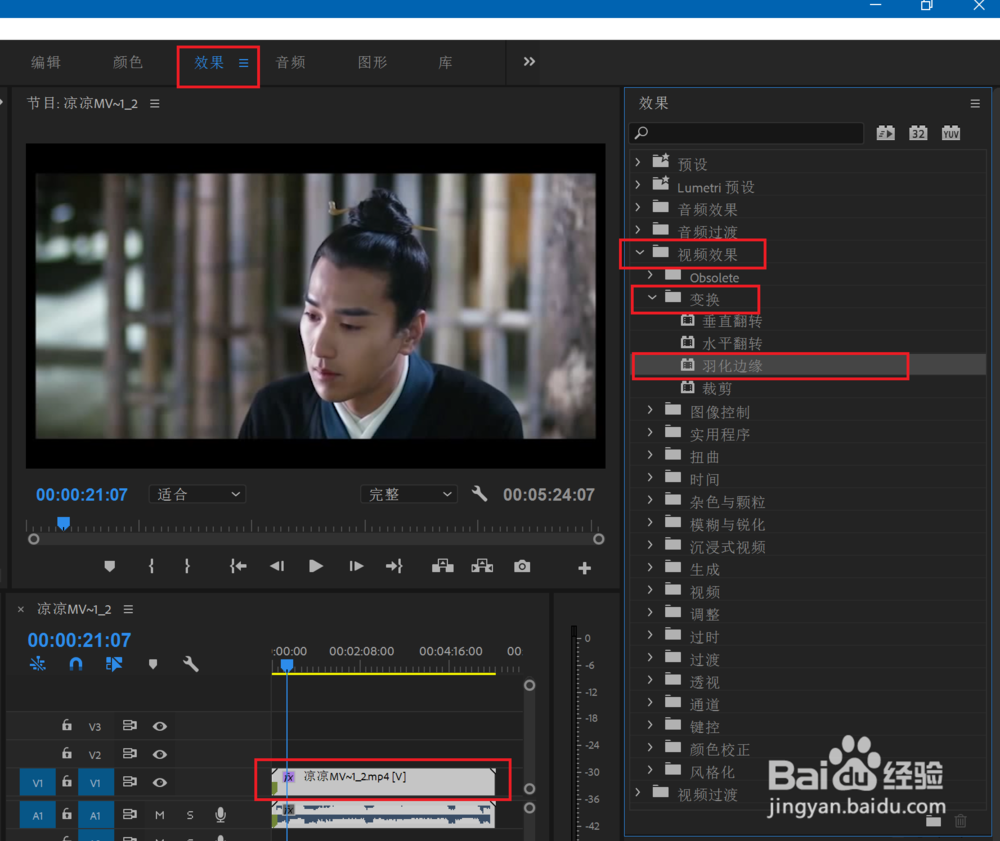Open the 效果 workspace hamburger menu
Screen dimensions: 1000x841
point(244,63)
